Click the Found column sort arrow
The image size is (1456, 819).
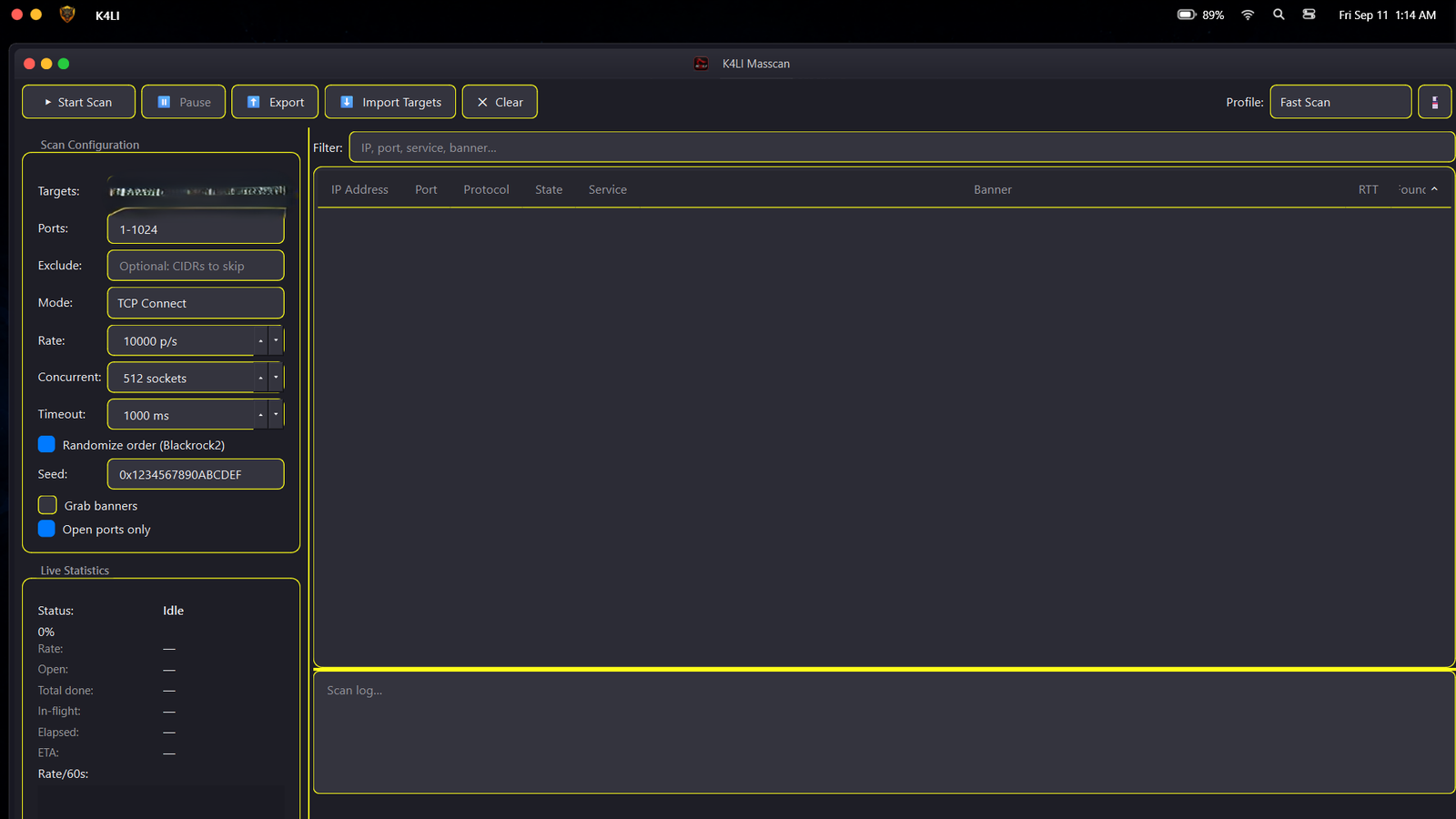(x=1434, y=189)
